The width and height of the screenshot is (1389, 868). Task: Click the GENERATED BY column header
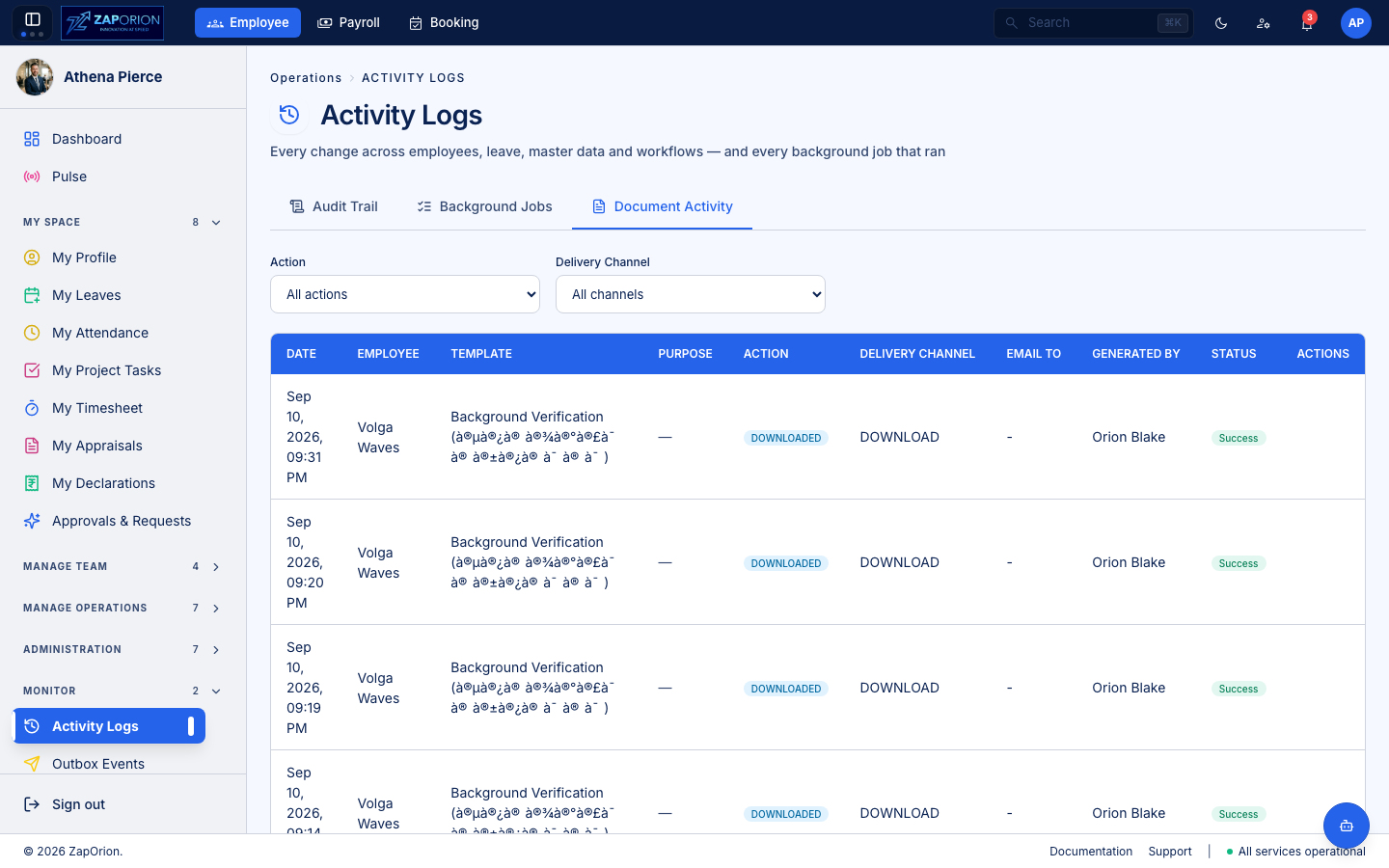coord(1135,354)
